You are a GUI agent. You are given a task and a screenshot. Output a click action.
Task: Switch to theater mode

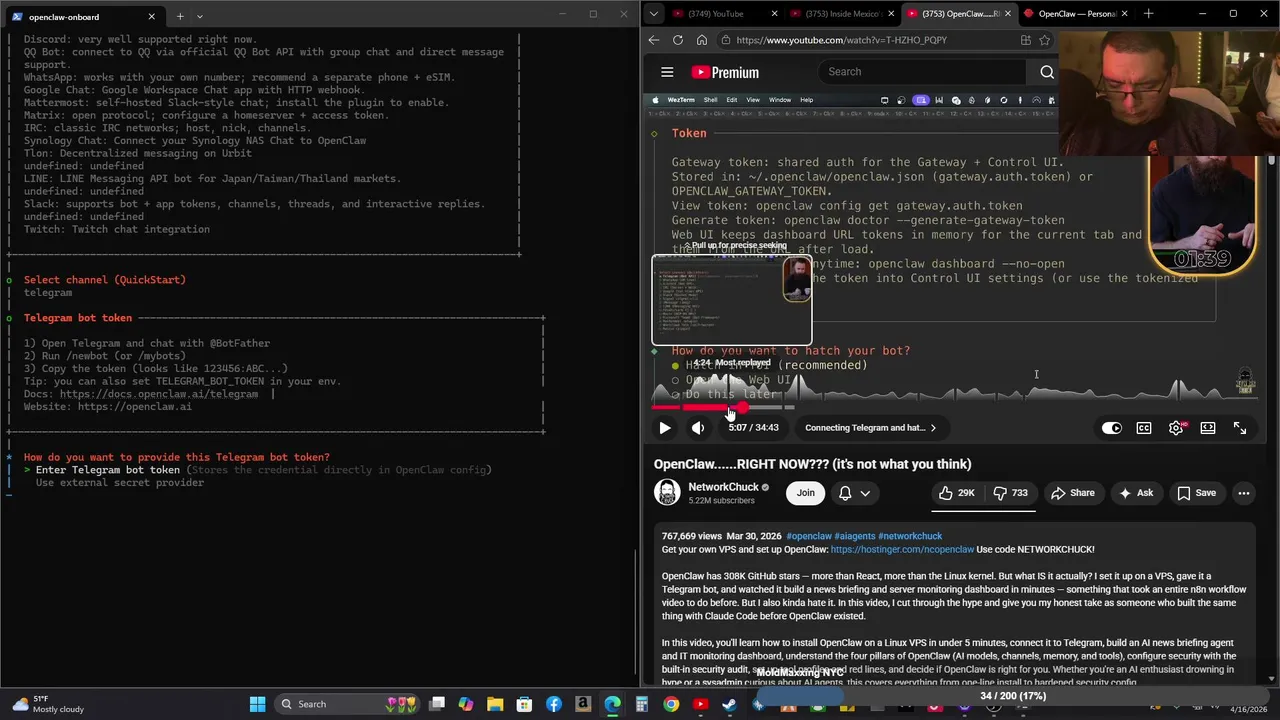point(1208,428)
